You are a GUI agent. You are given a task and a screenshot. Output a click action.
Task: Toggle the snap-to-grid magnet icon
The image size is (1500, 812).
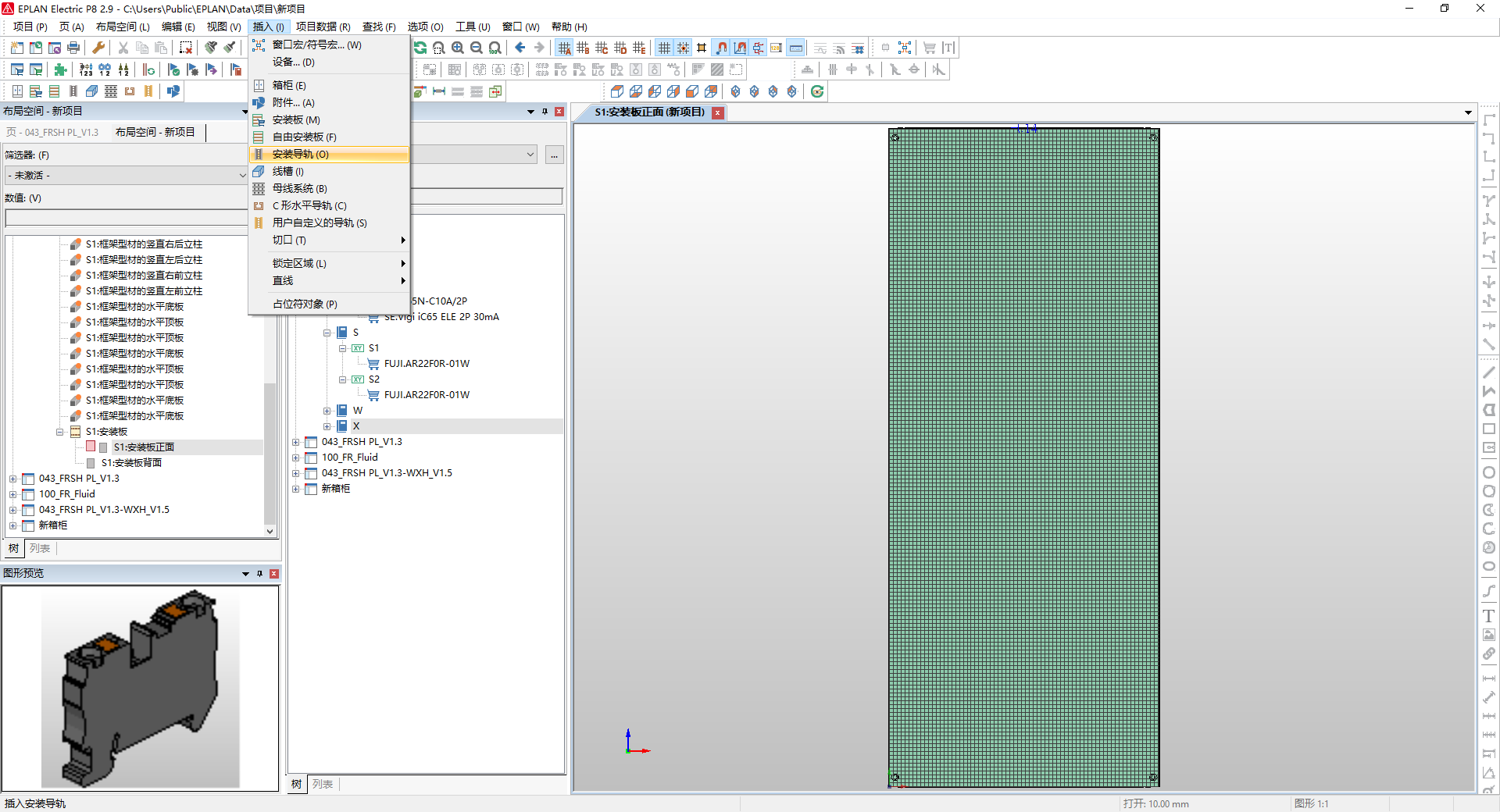(720, 48)
